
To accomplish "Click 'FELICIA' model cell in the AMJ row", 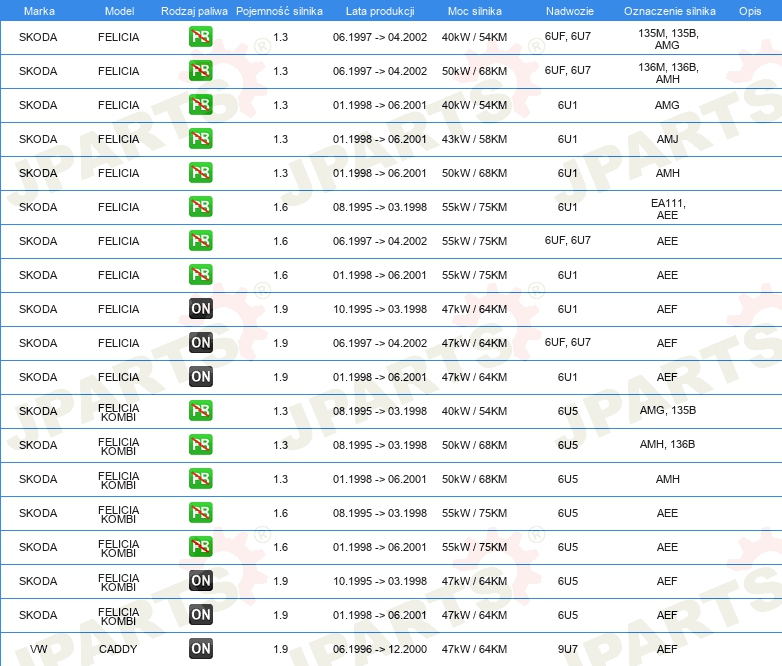I will 118,139.
